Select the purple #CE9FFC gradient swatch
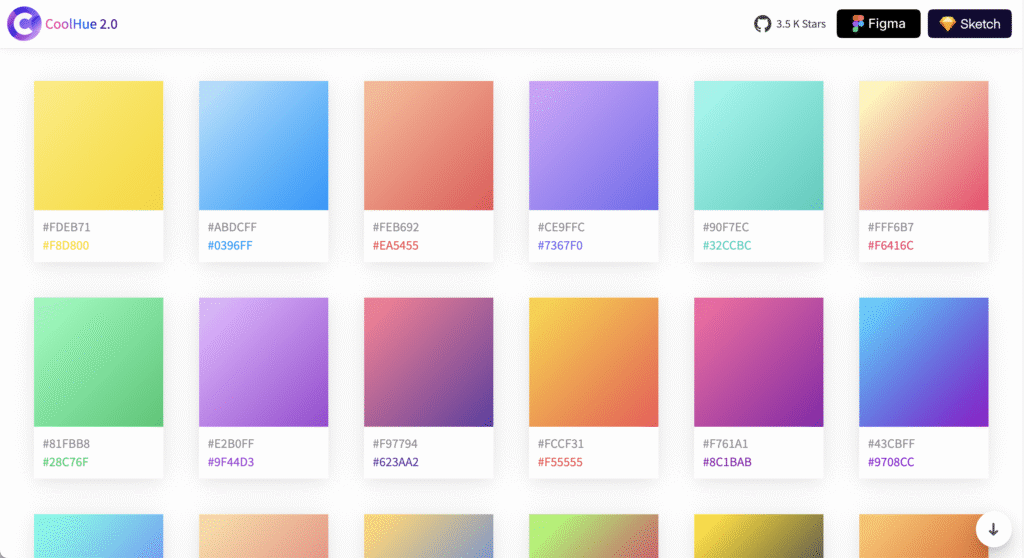The image size is (1024, 558). pyautogui.click(x=594, y=145)
